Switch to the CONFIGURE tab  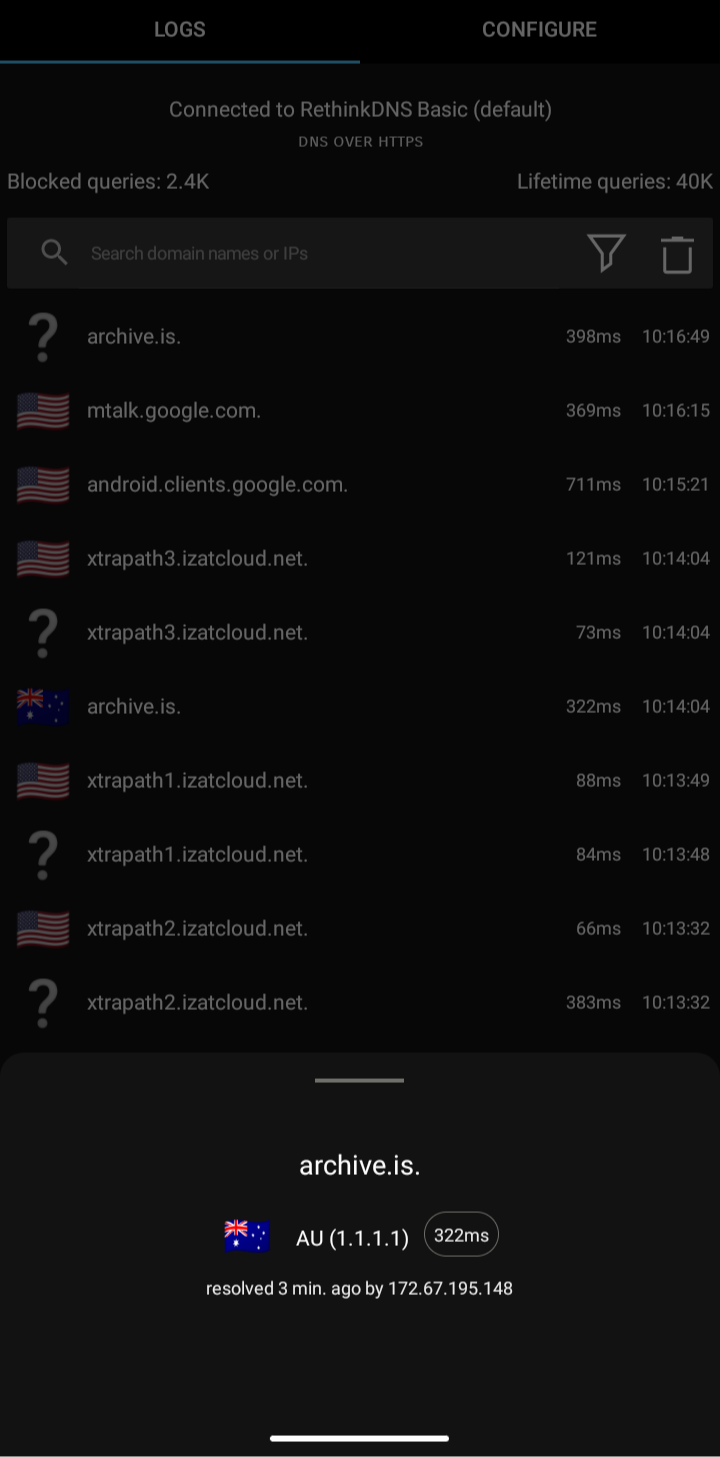click(x=540, y=30)
